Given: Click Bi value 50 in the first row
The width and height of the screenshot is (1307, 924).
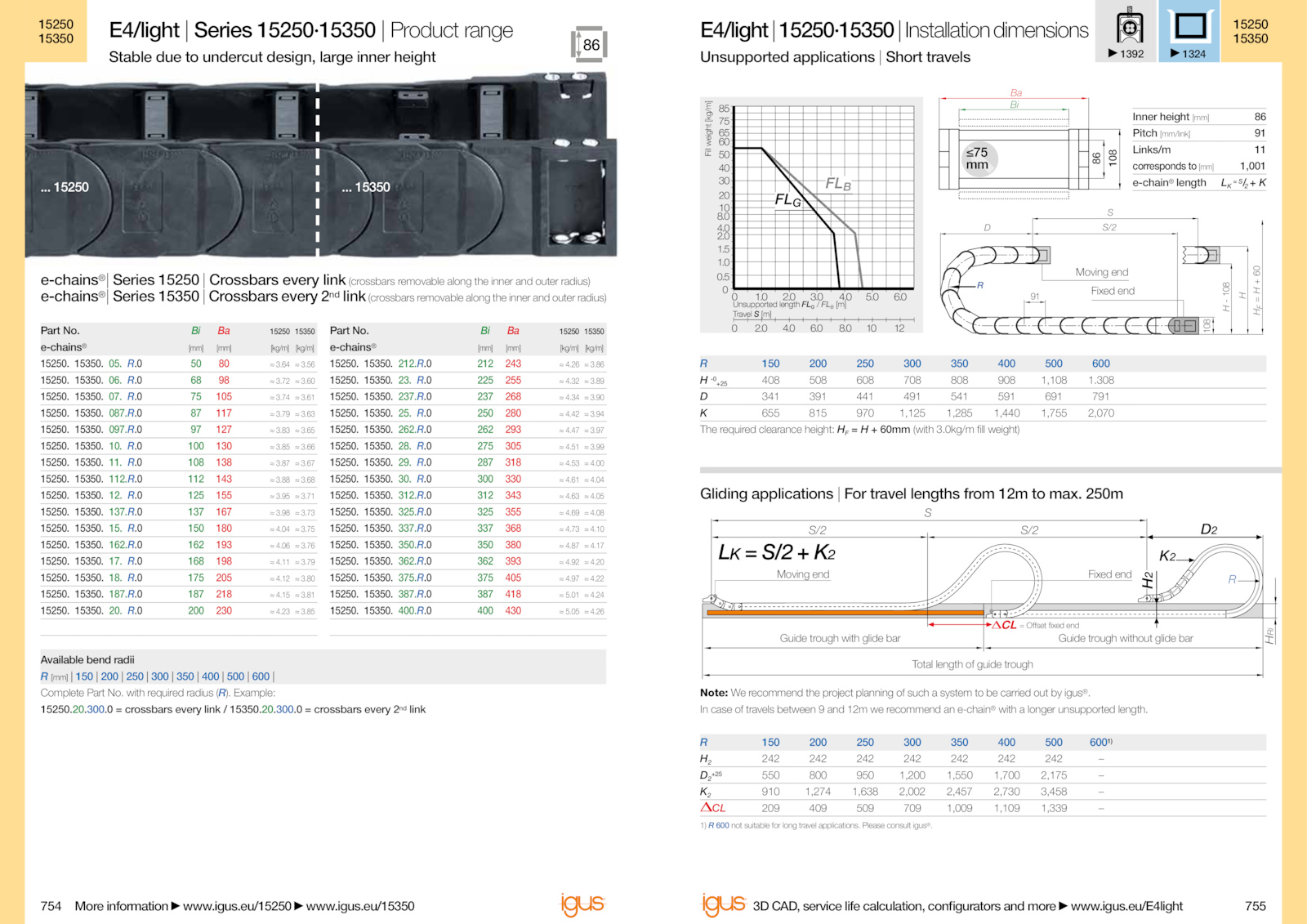Looking at the screenshot, I should [196, 364].
